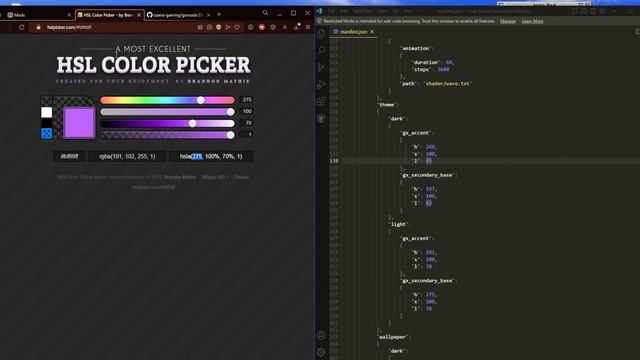The width and height of the screenshot is (640, 360).
Task: Click the "light" key in manifest.json
Action: tap(398, 224)
